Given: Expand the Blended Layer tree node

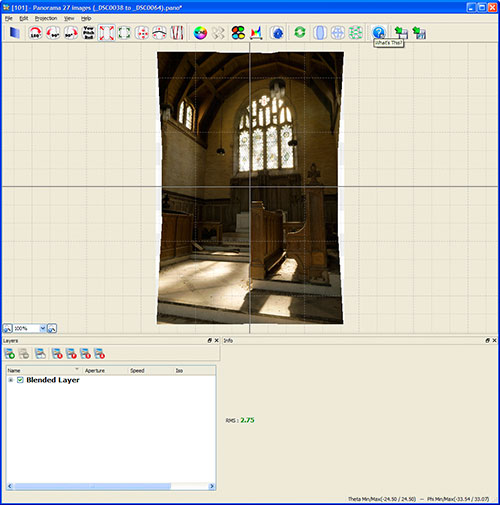Looking at the screenshot, I should 11,380.
